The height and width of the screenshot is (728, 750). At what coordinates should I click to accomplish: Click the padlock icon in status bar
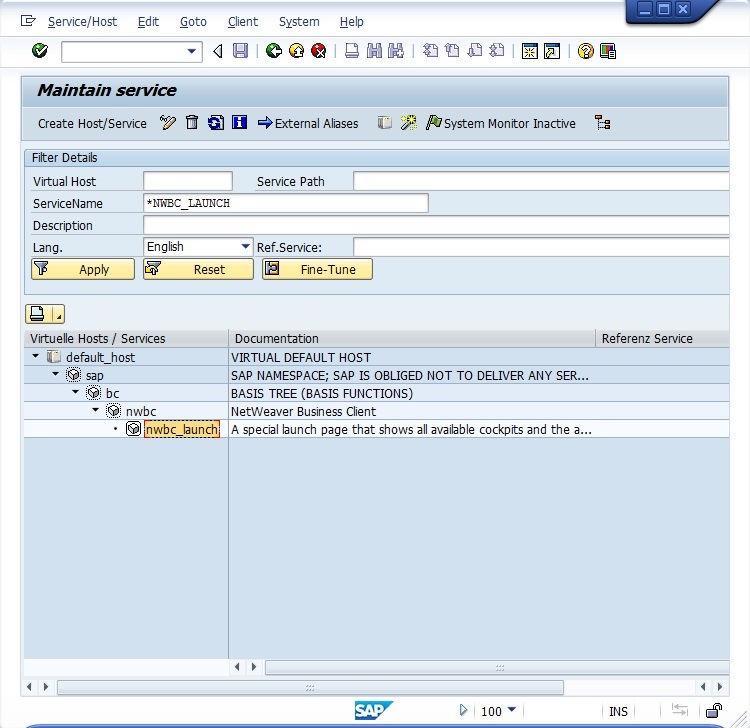tap(714, 710)
